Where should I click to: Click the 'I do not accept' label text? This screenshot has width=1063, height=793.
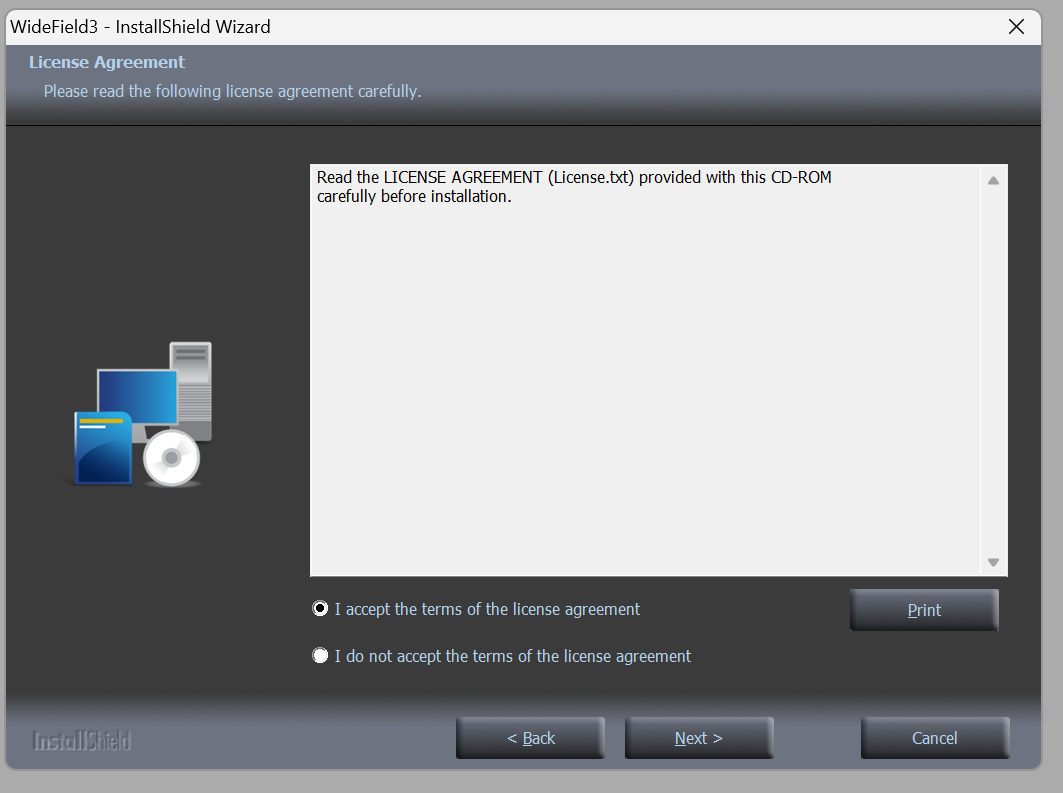pos(513,656)
